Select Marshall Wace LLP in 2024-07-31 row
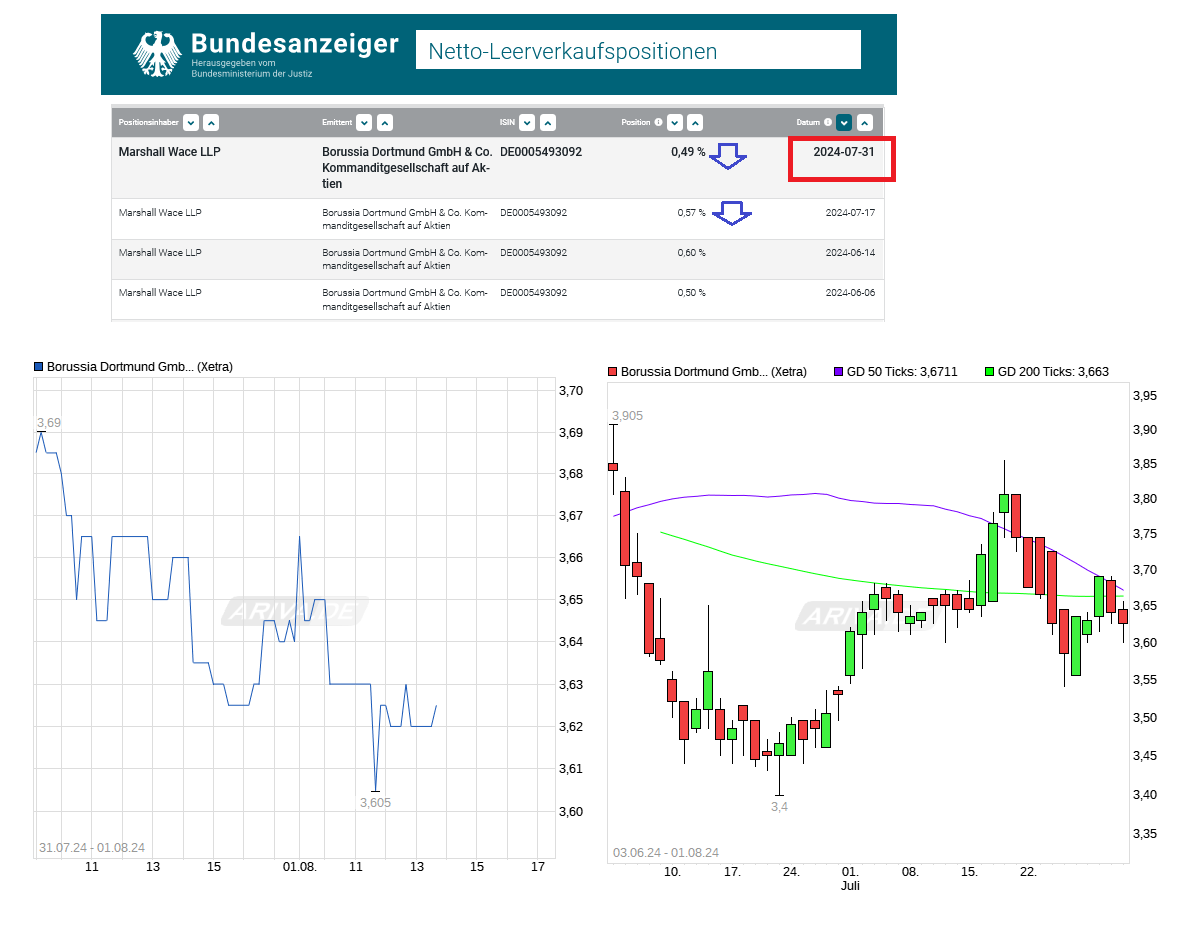The image size is (1178, 926). point(169,152)
